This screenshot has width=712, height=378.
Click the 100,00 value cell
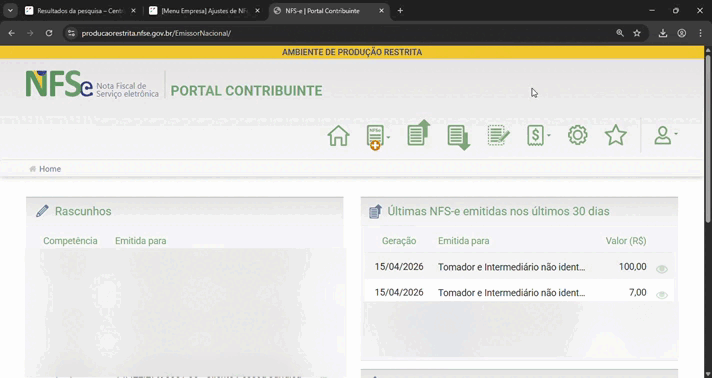(x=633, y=267)
